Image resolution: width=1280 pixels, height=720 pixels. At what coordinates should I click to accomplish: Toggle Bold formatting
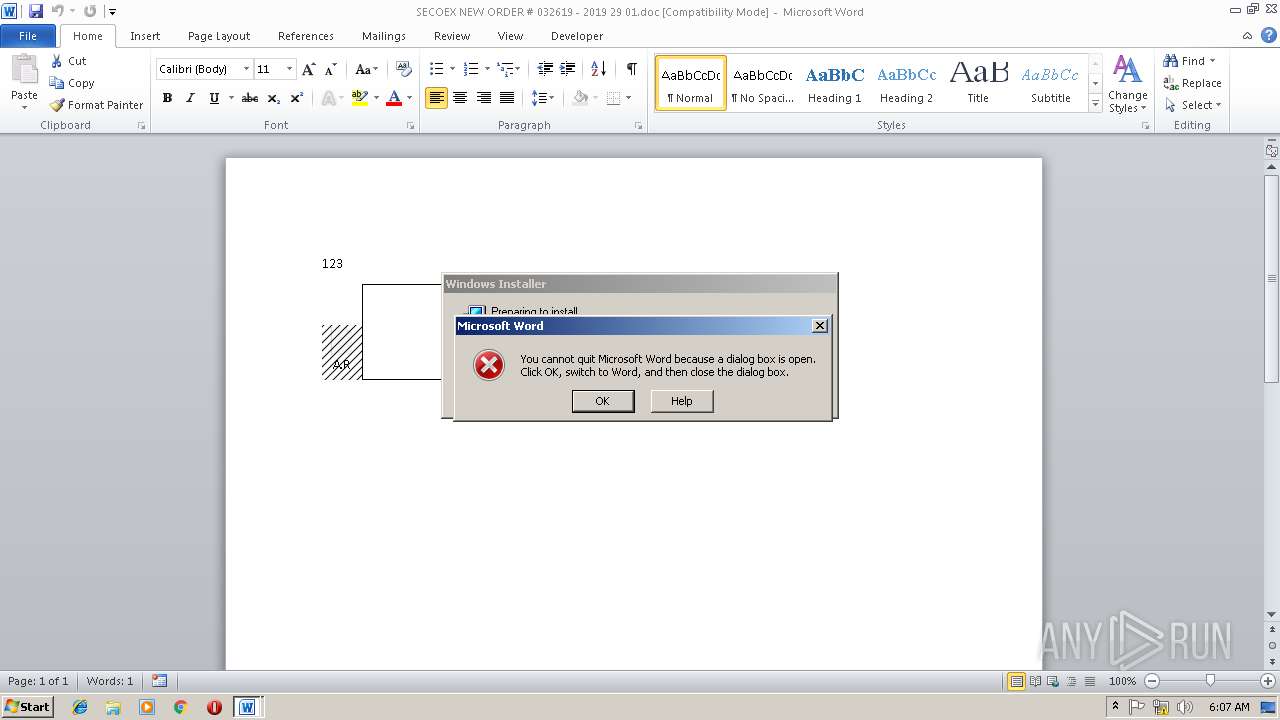click(167, 98)
